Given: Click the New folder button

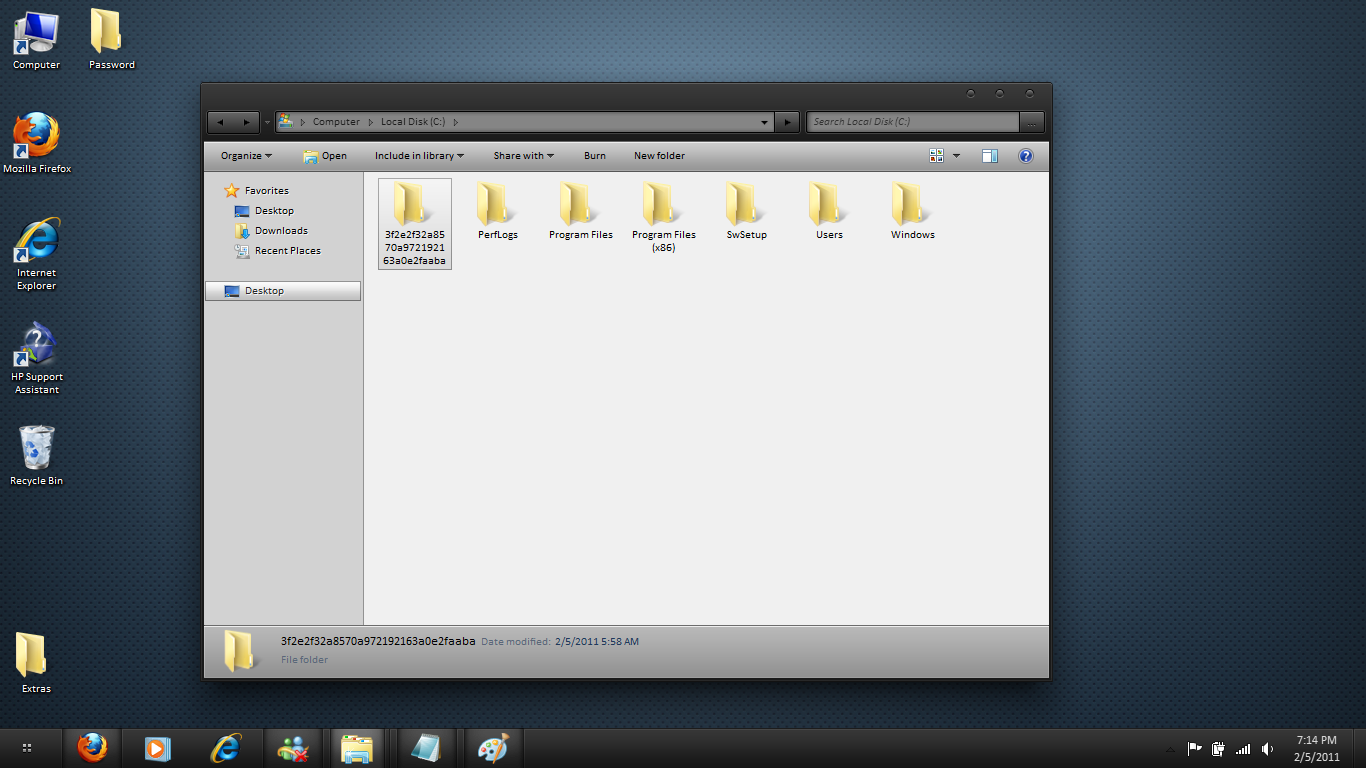Looking at the screenshot, I should point(659,156).
